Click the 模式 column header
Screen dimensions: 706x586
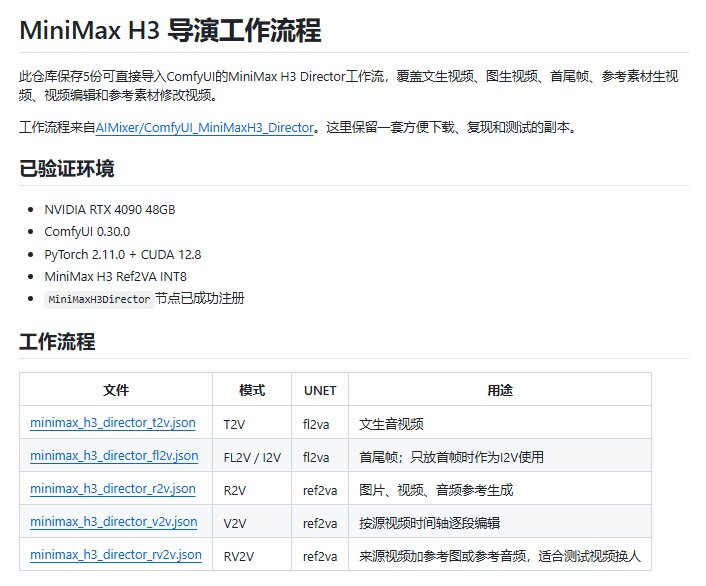(252, 390)
